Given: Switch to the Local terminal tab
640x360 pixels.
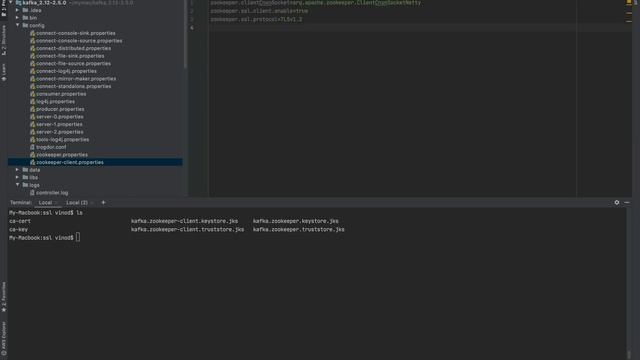Looking at the screenshot, I should (x=45, y=202).
